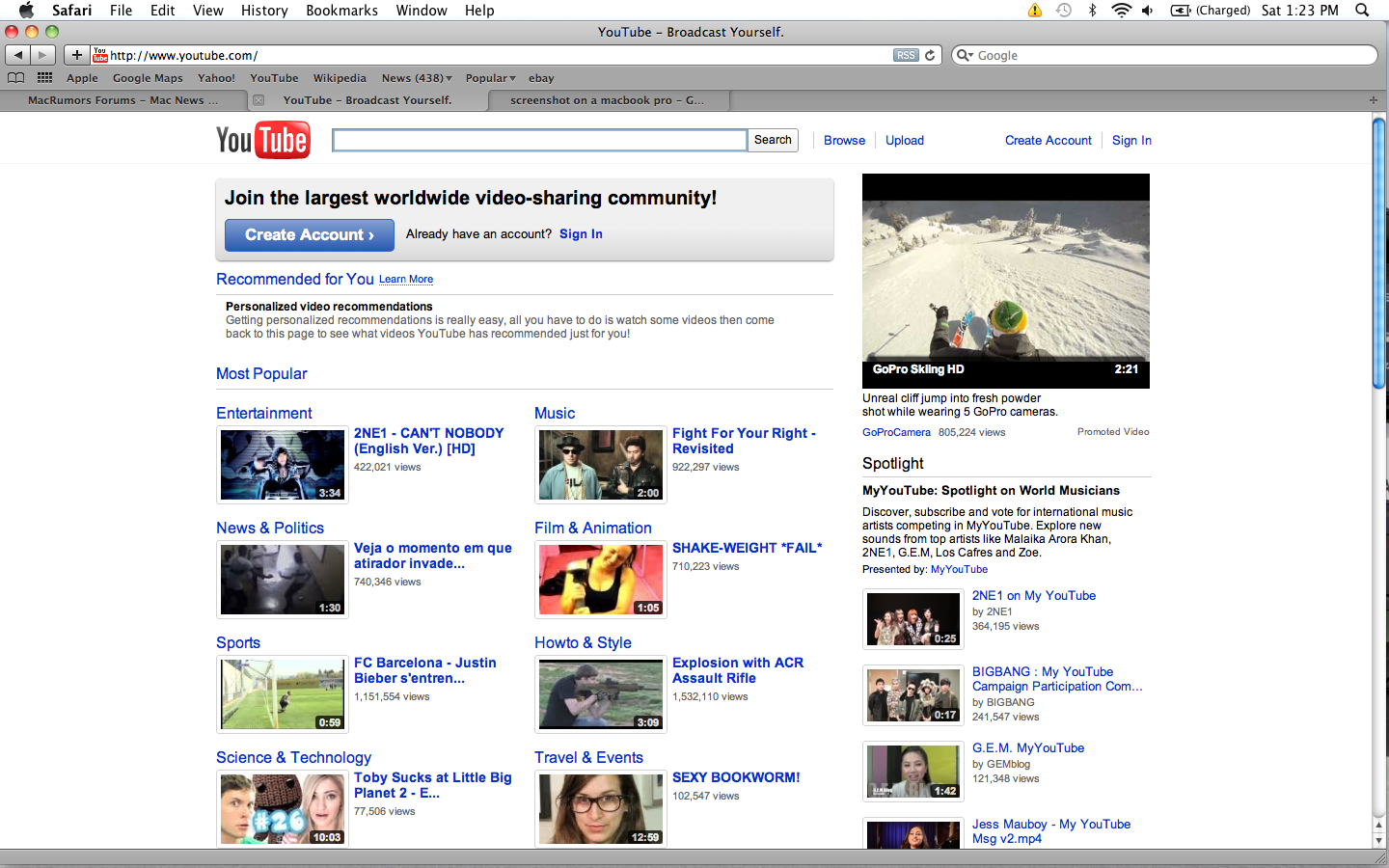The height and width of the screenshot is (868, 1389).
Task: Open the SEXY BOOKWORM video thumbnail
Action: (x=601, y=809)
